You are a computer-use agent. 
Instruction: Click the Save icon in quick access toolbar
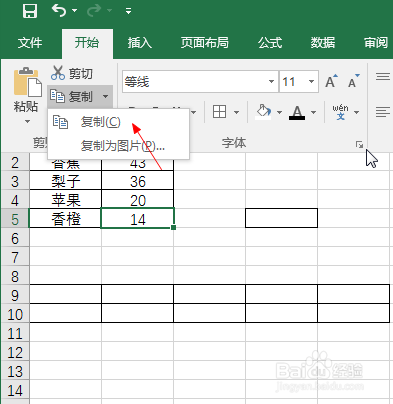coord(30,11)
